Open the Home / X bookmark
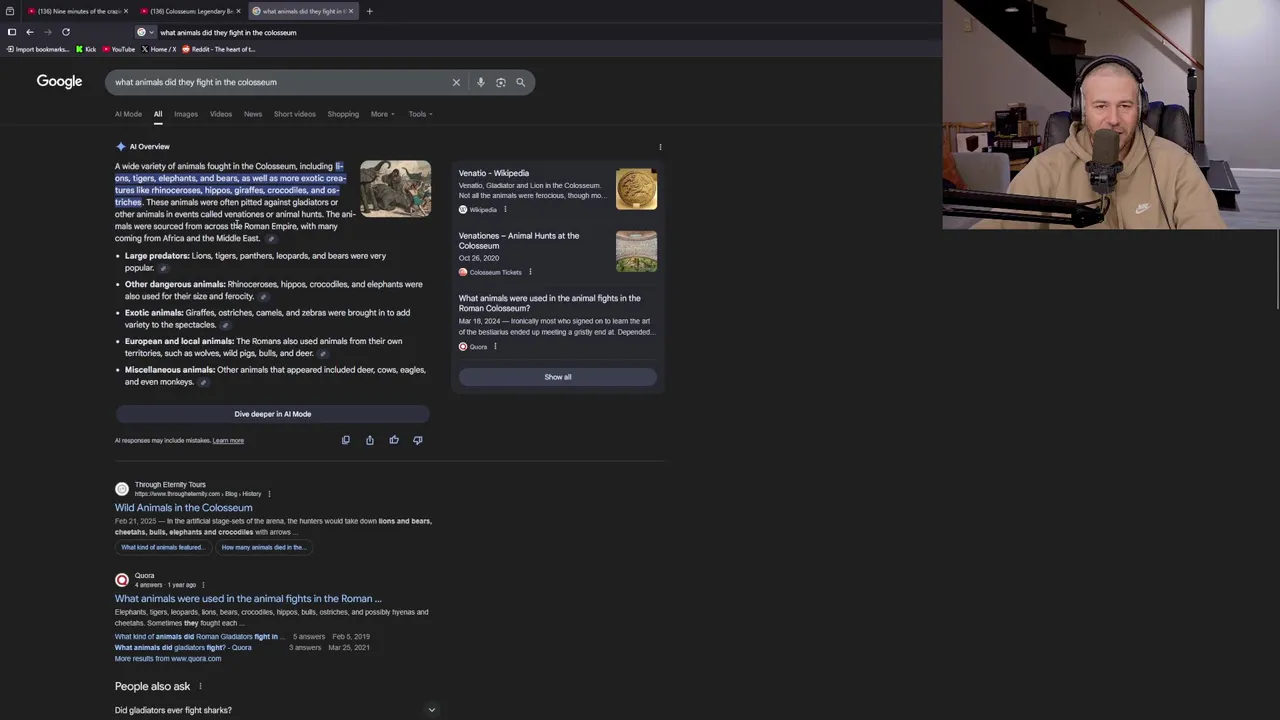Image resolution: width=1280 pixels, height=720 pixels. (x=159, y=49)
